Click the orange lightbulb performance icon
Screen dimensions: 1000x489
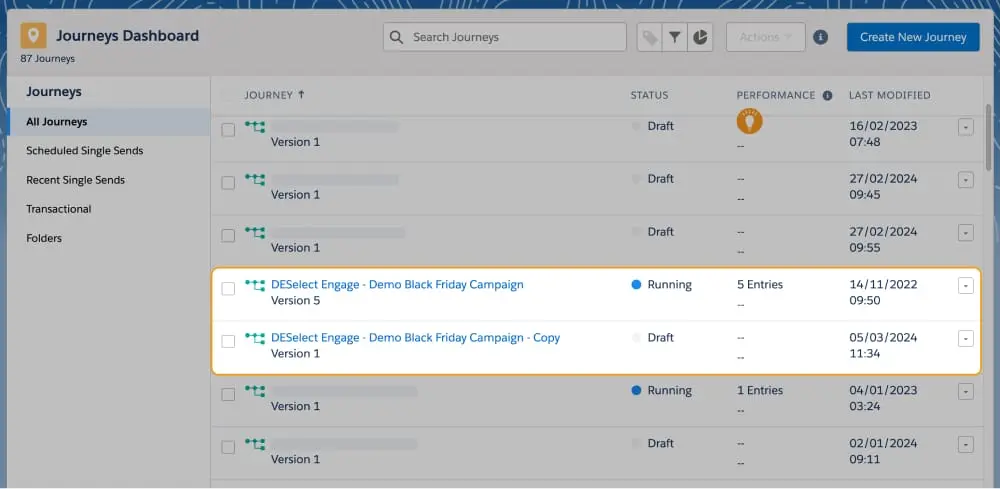(749, 122)
